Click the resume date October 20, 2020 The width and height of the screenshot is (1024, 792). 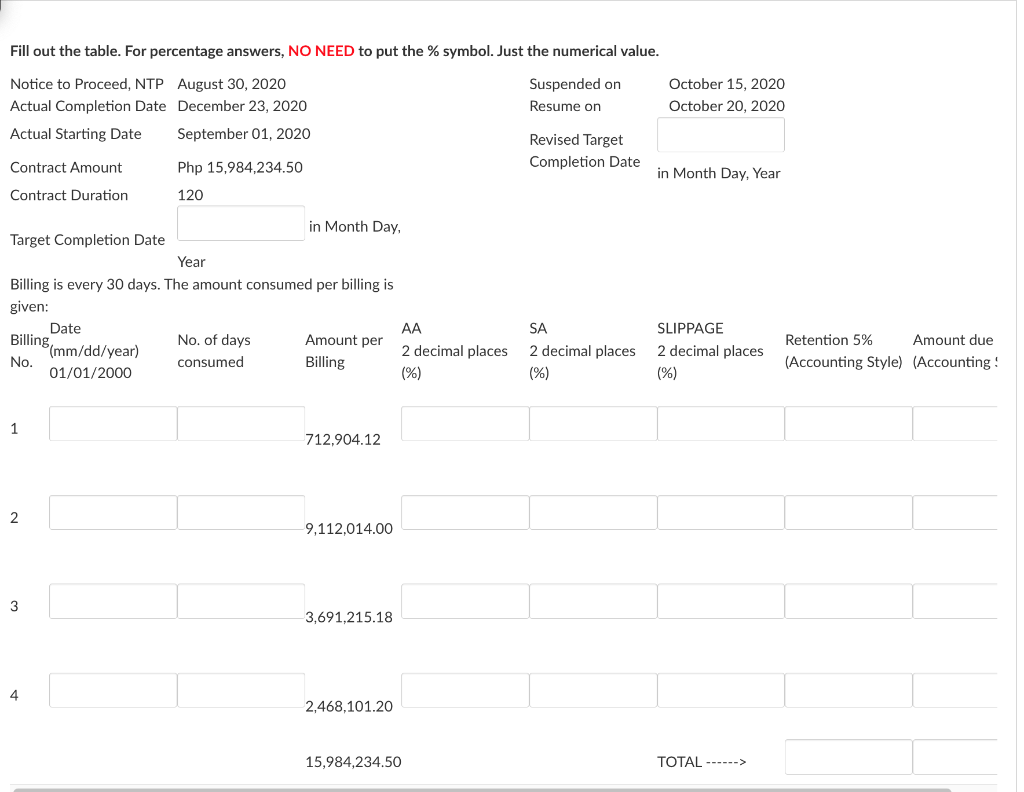pyautogui.click(x=726, y=106)
